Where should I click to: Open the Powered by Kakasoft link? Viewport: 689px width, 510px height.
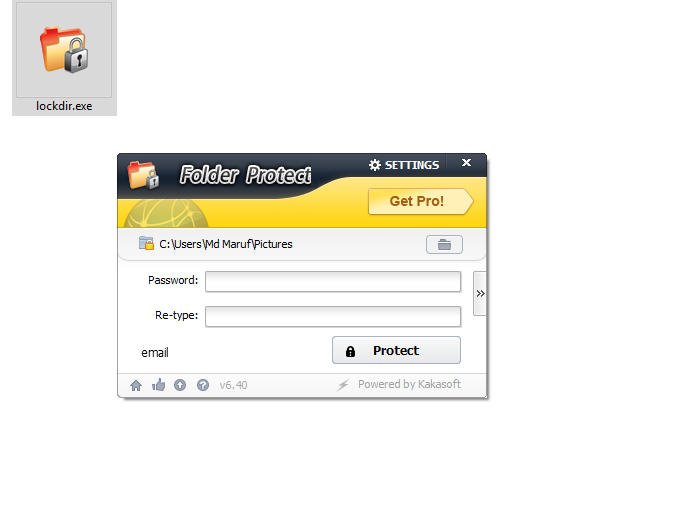click(x=409, y=384)
